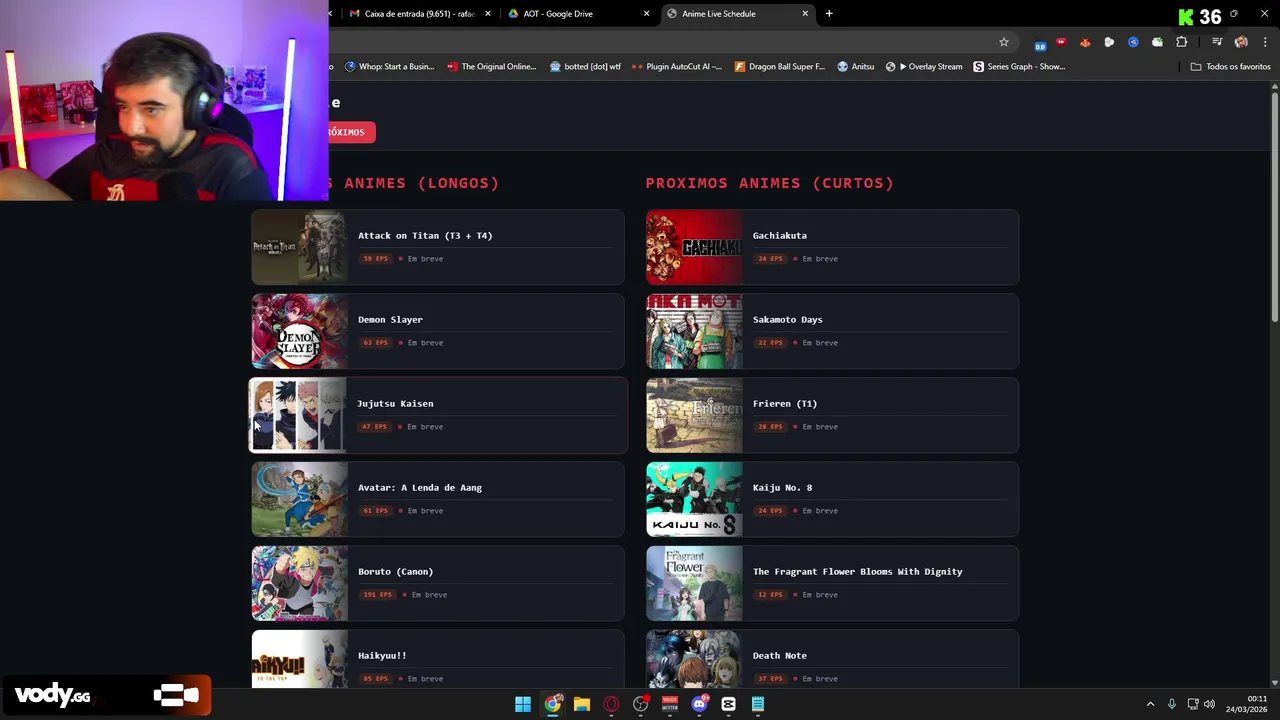Image resolution: width=1280 pixels, height=720 pixels.
Task: Select the Anime Live Schedule tab
Action: 737,14
